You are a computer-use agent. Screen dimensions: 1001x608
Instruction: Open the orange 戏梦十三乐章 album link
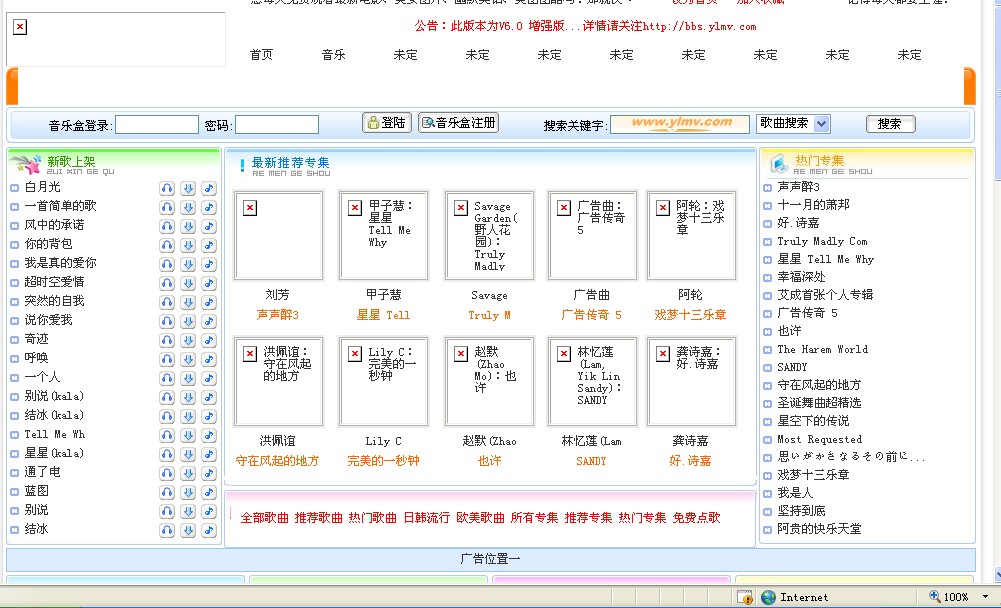690,315
